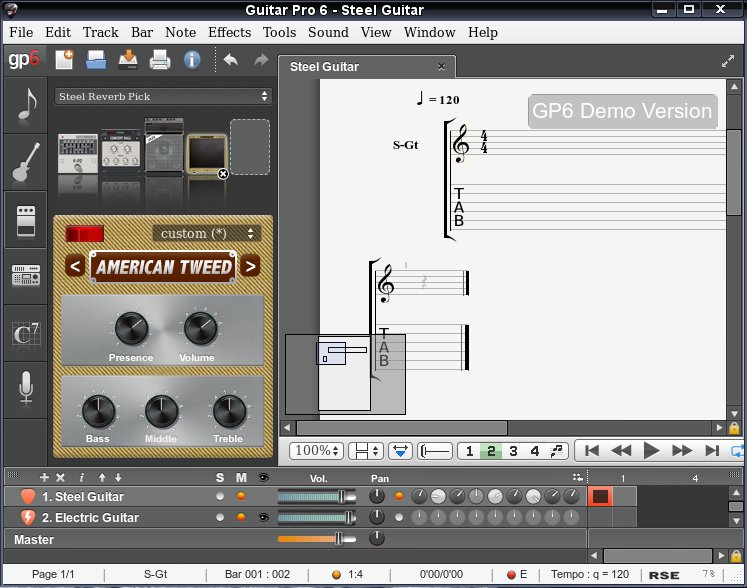The width and height of the screenshot is (747, 588).
Task: Toggle visibility eye of Electric Guitar track
Action: click(x=263, y=517)
